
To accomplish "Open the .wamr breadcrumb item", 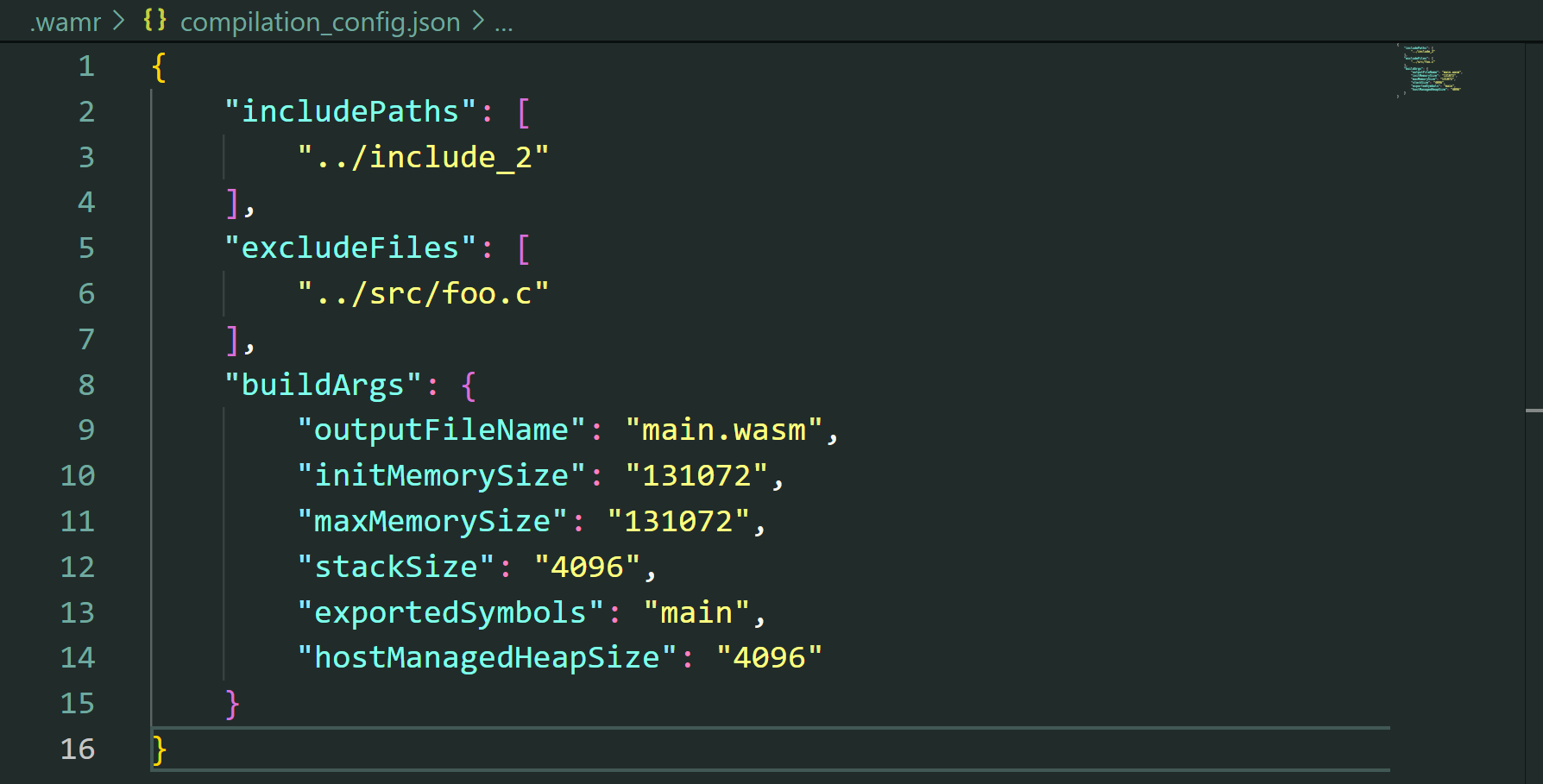I will coord(65,22).
